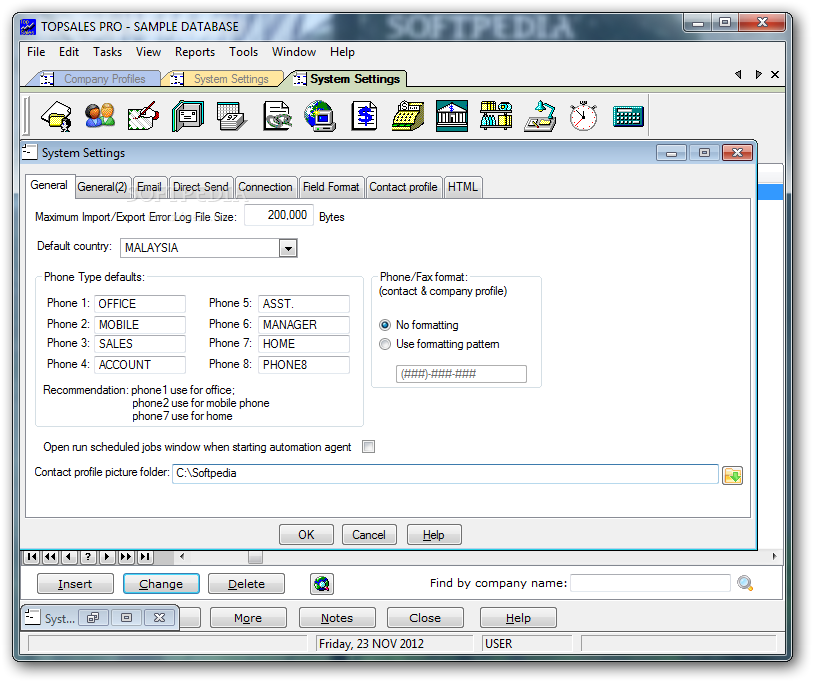Open the Window menu

coord(293,52)
